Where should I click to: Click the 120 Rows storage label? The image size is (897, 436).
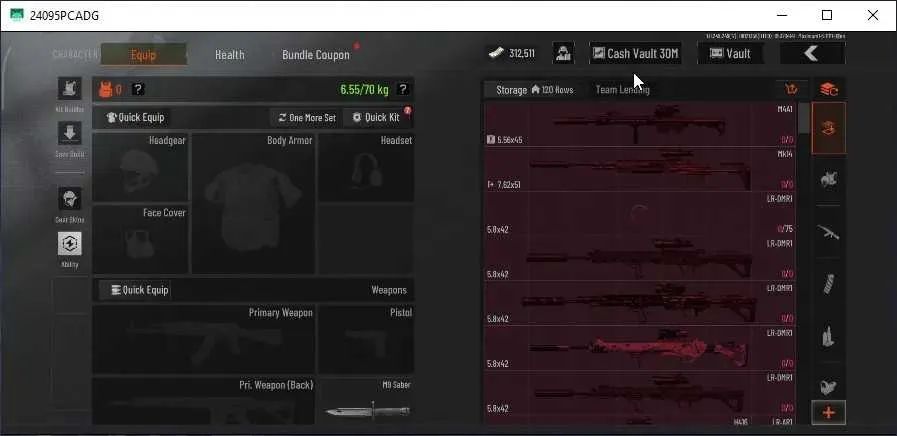tap(553, 90)
